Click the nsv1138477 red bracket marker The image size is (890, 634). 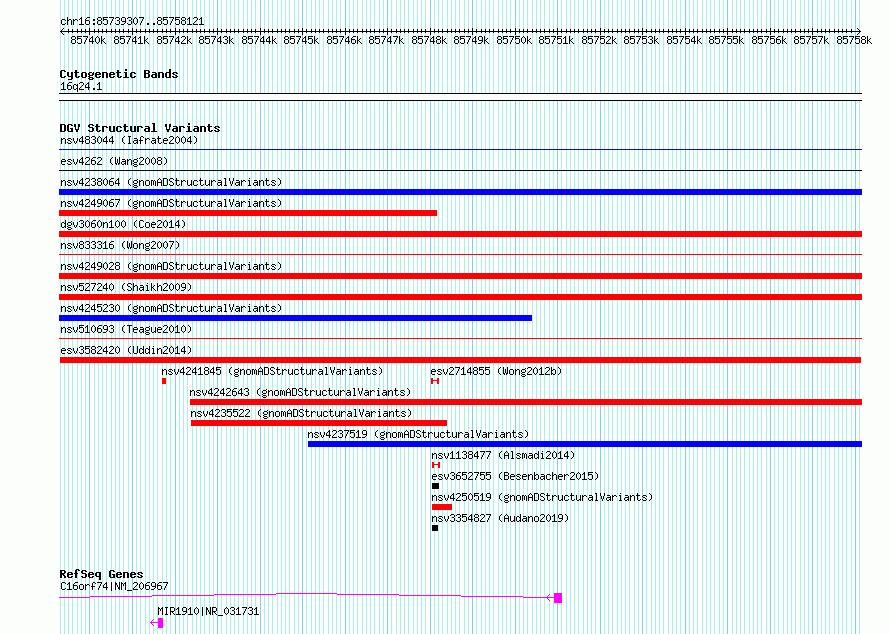[436, 465]
